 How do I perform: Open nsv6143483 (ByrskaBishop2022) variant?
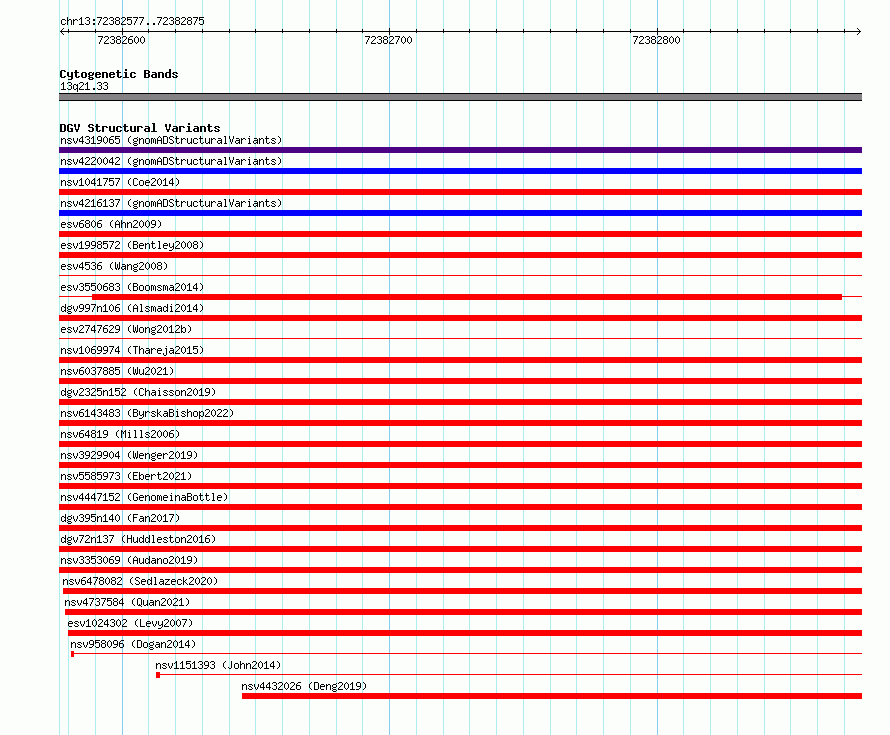147,413
